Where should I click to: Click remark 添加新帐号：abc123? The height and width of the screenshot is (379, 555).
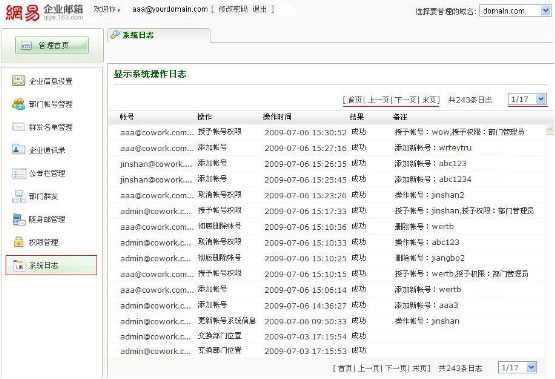click(430, 163)
